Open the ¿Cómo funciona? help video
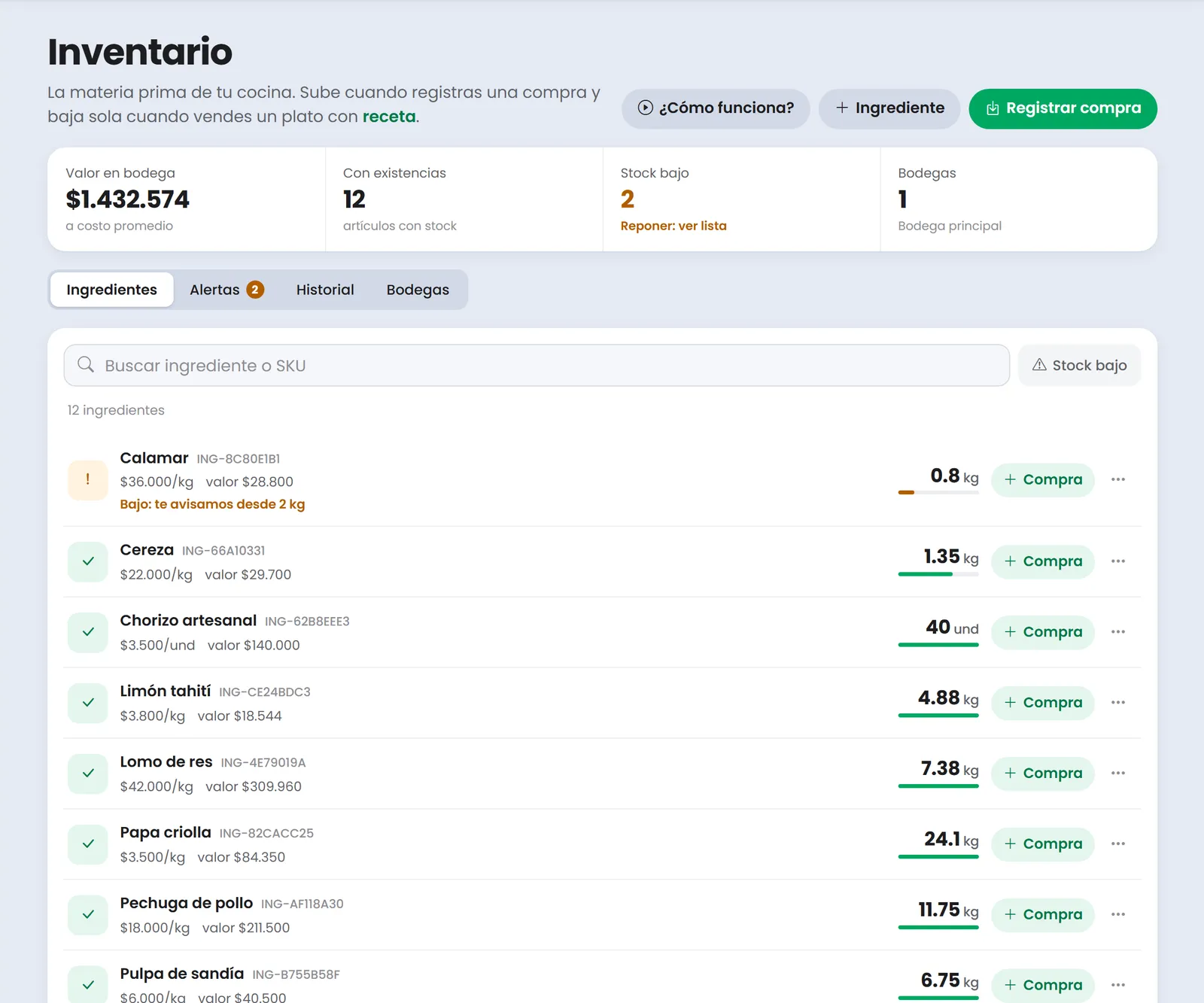 (x=716, y=108)
